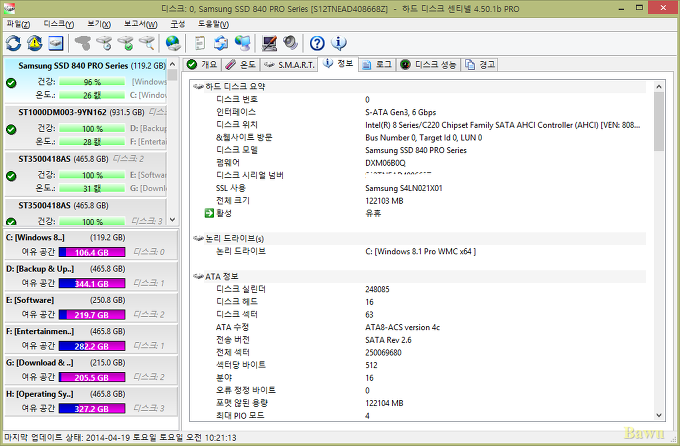Click the refresh icon with yellow warning triangle
The image size is (680, 446).
point(35,43)
